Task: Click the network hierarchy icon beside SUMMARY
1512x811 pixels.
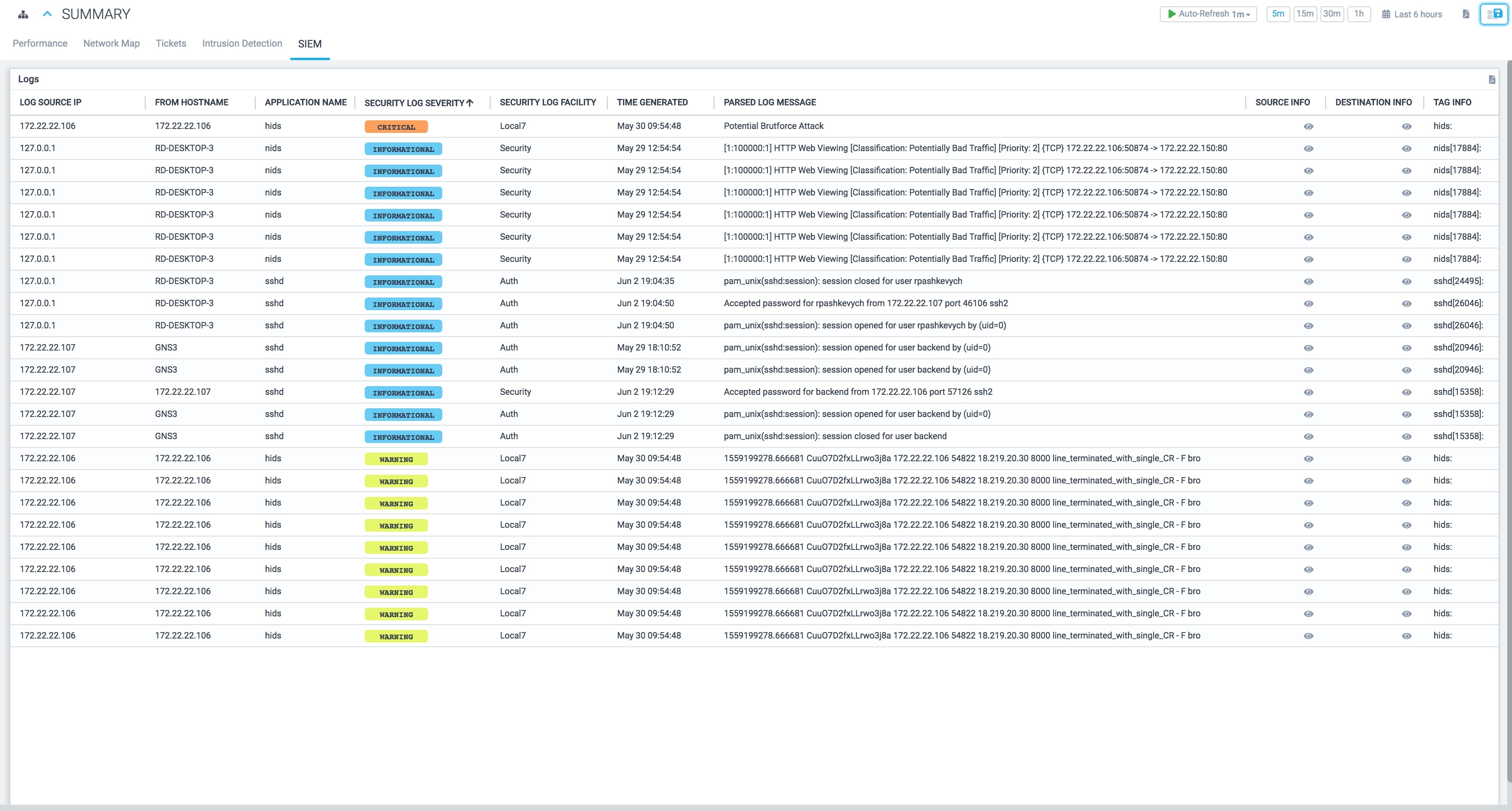Action: coord(23,15)
